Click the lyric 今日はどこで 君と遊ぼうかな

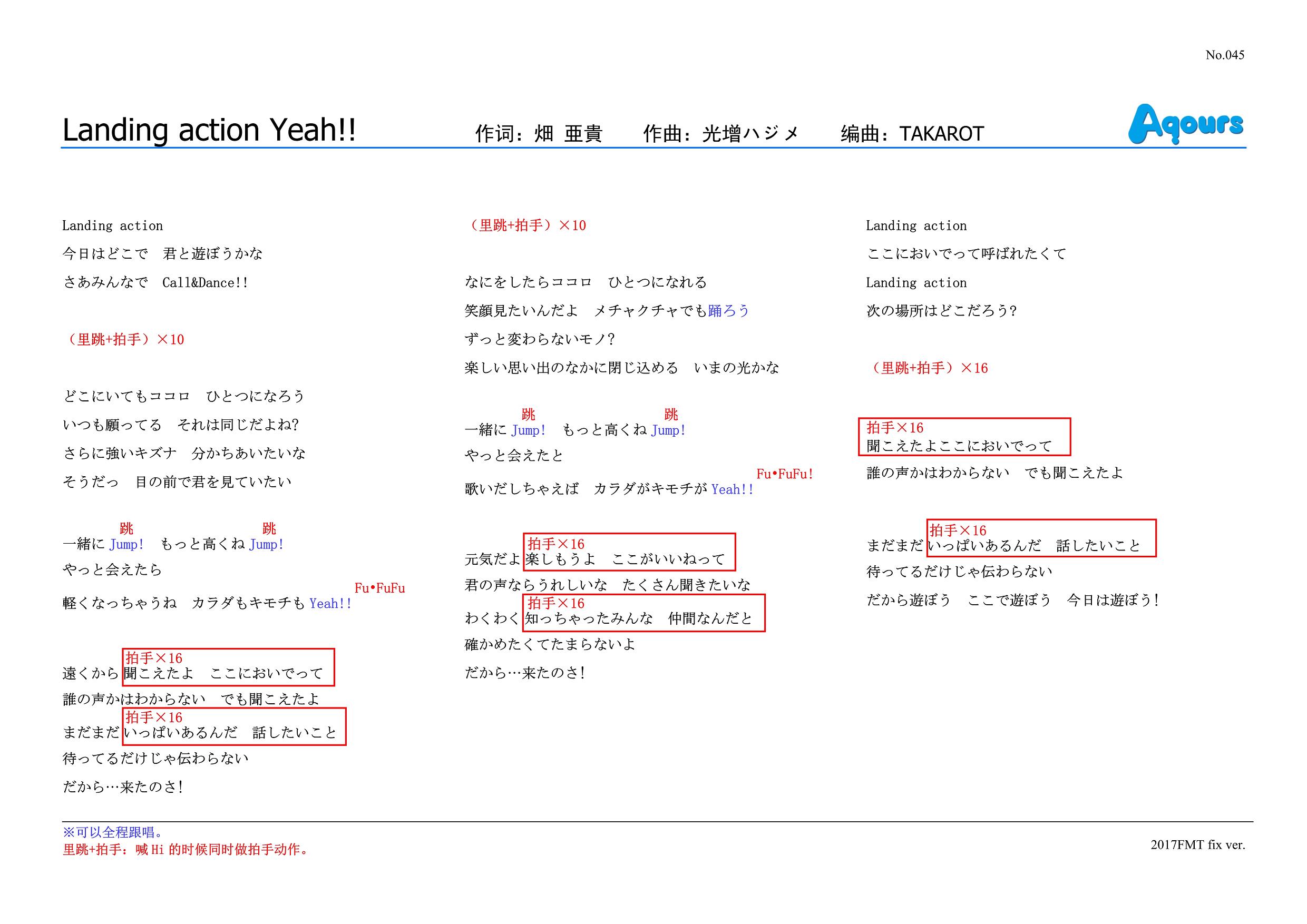[x=163, y=254]
